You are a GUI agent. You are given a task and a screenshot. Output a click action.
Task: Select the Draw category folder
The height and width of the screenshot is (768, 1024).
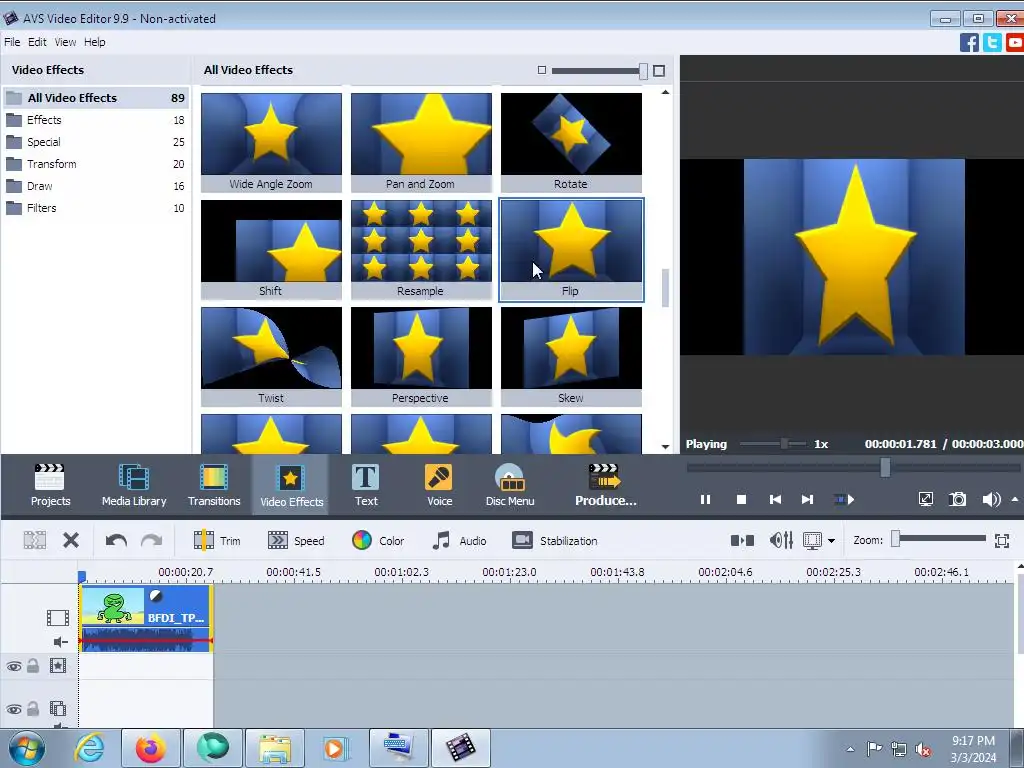pos(95,186)
